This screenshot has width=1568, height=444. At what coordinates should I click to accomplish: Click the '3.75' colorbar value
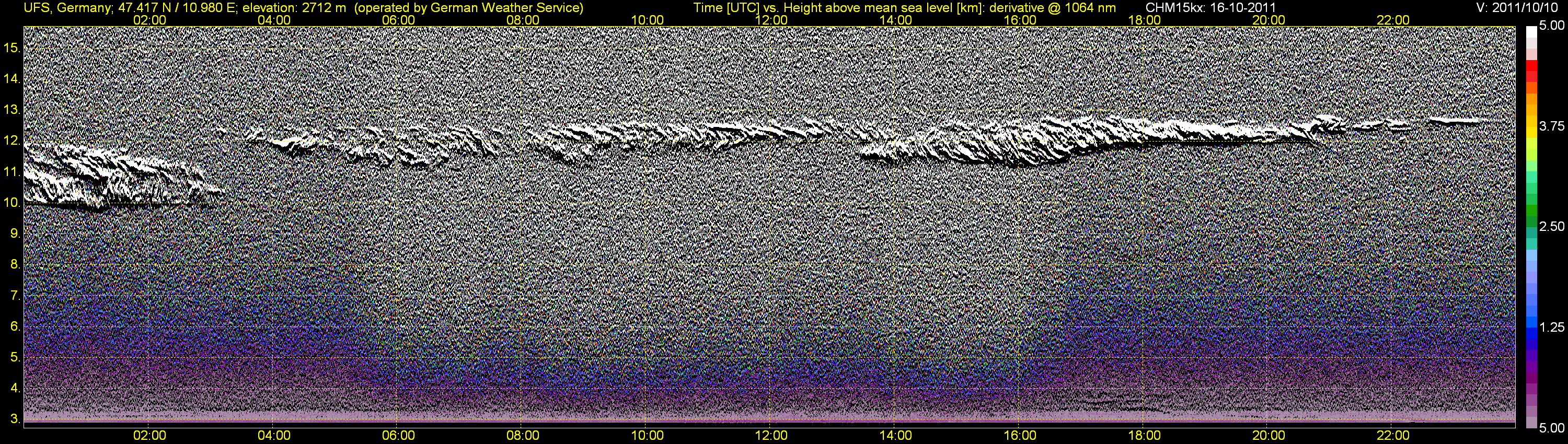1552,126
